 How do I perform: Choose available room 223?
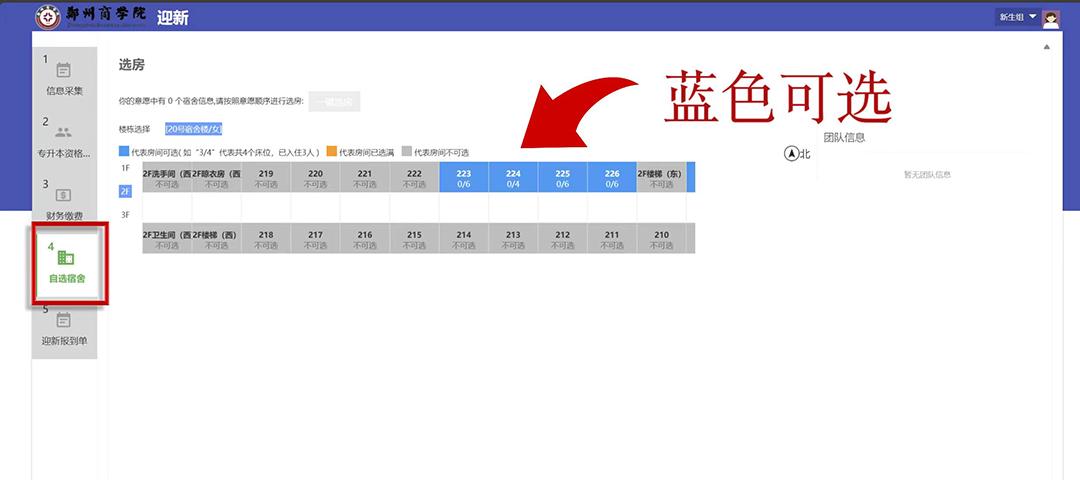(464, 178)
